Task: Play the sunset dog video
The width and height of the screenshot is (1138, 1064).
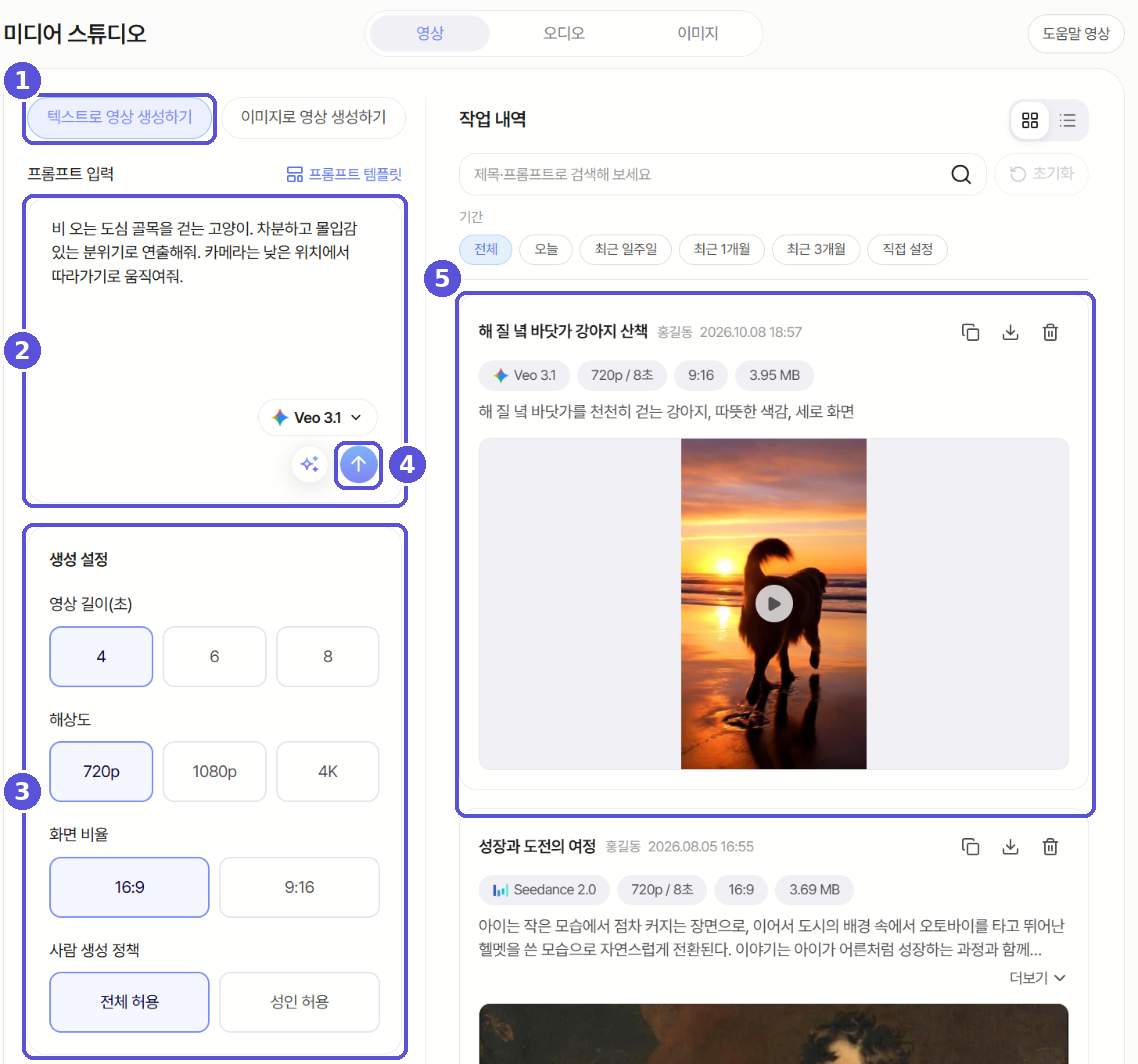Action: [774, 604]
